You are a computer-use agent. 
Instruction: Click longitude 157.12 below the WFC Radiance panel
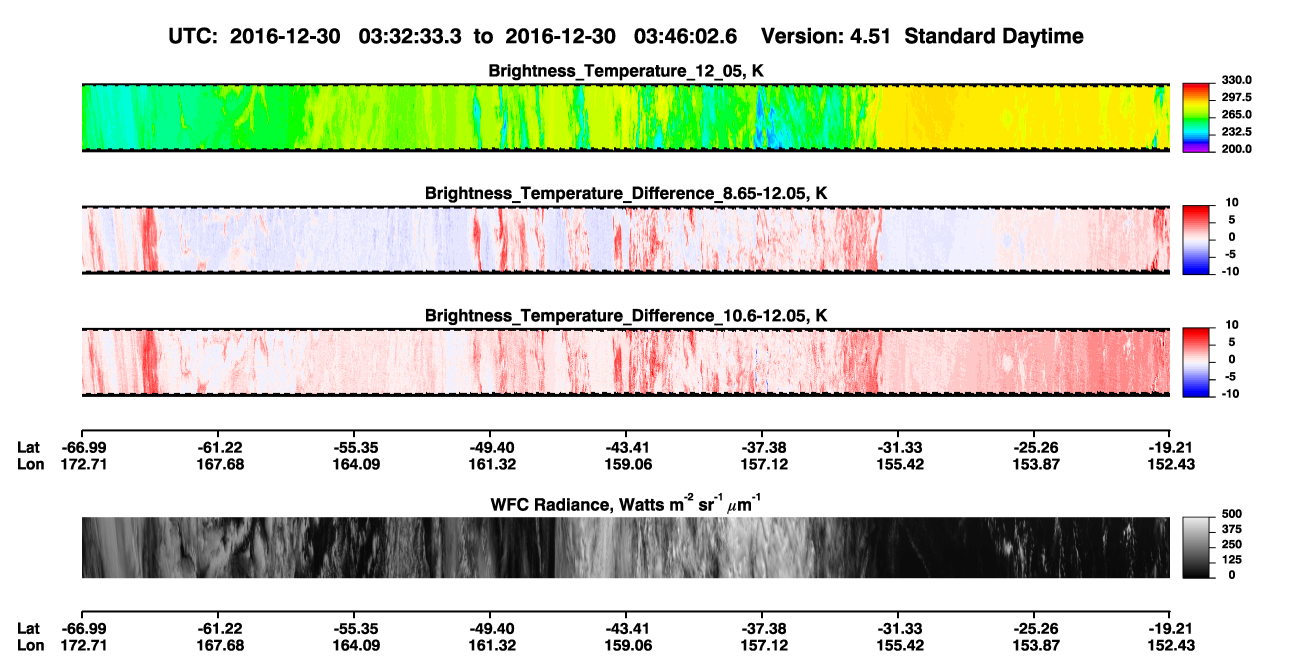pos(762,645)
